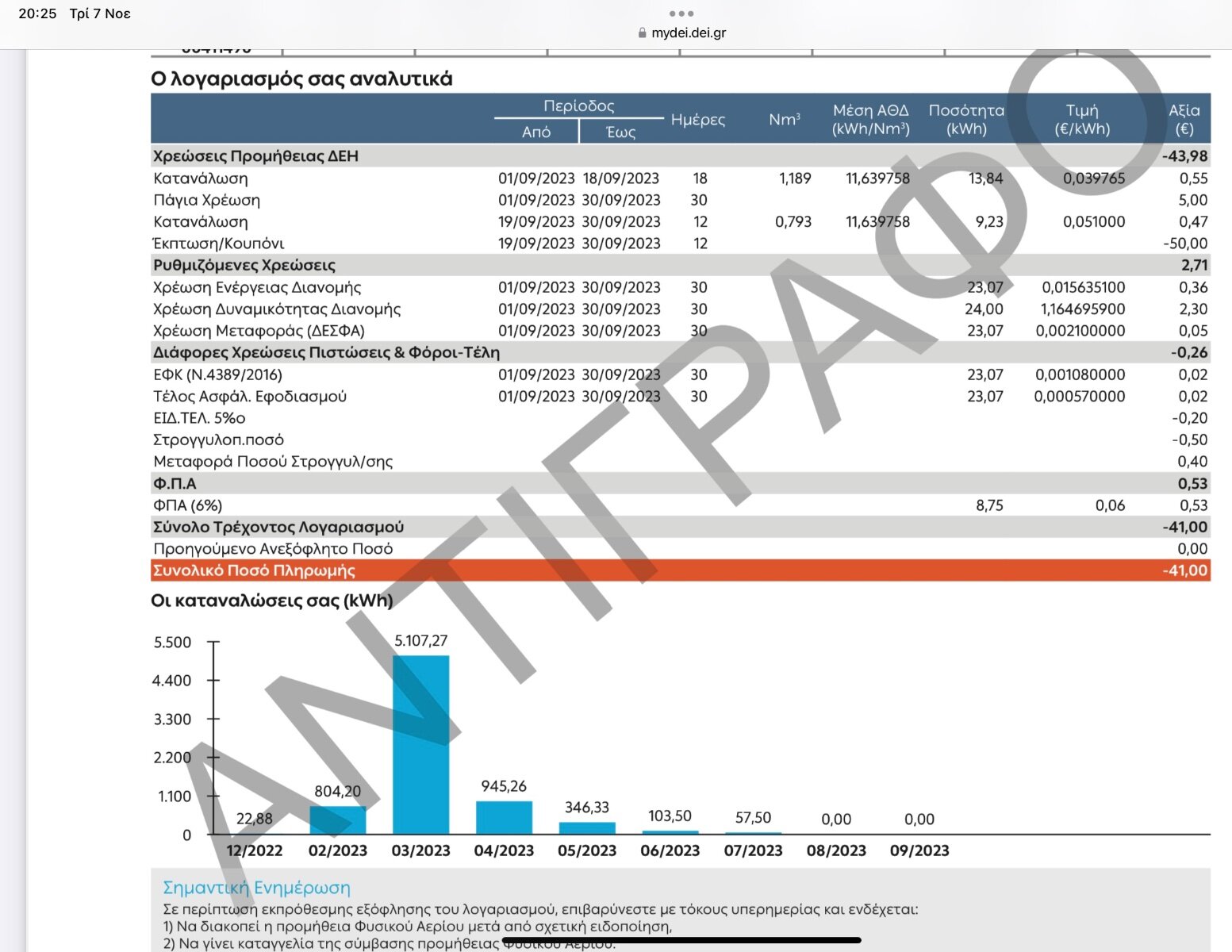
Task: Tap the lock icon beside mydei.dei.gr
Action: click(x=642, y=33)
